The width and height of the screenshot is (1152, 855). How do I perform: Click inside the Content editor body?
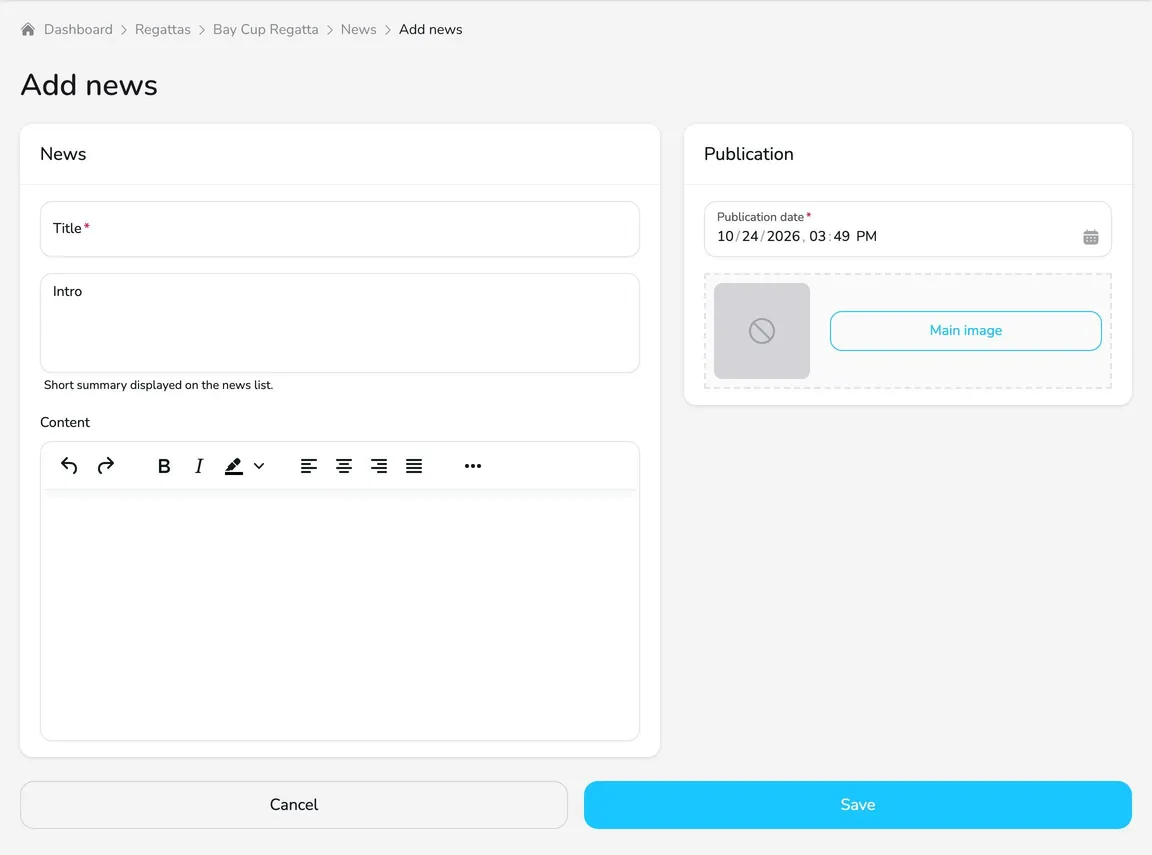(339, 614)
